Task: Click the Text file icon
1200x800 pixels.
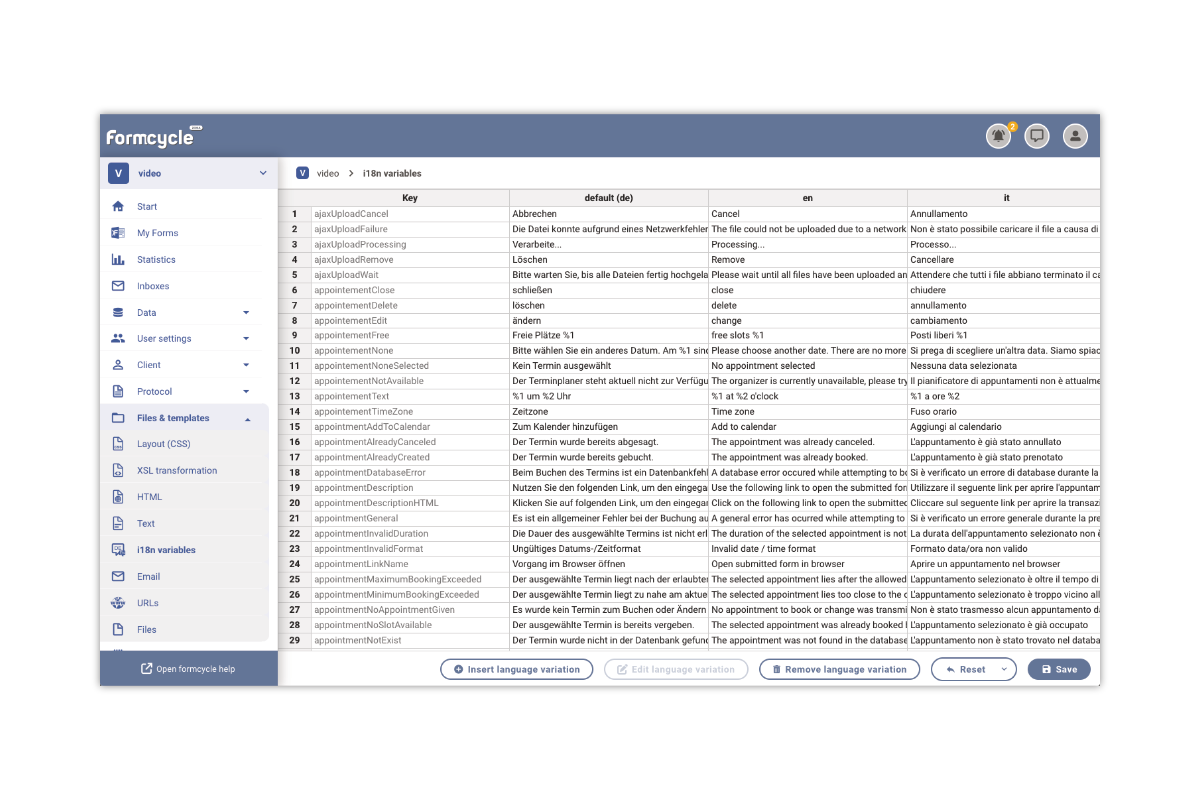Action: pyautogui.click(x=118, y=524)
